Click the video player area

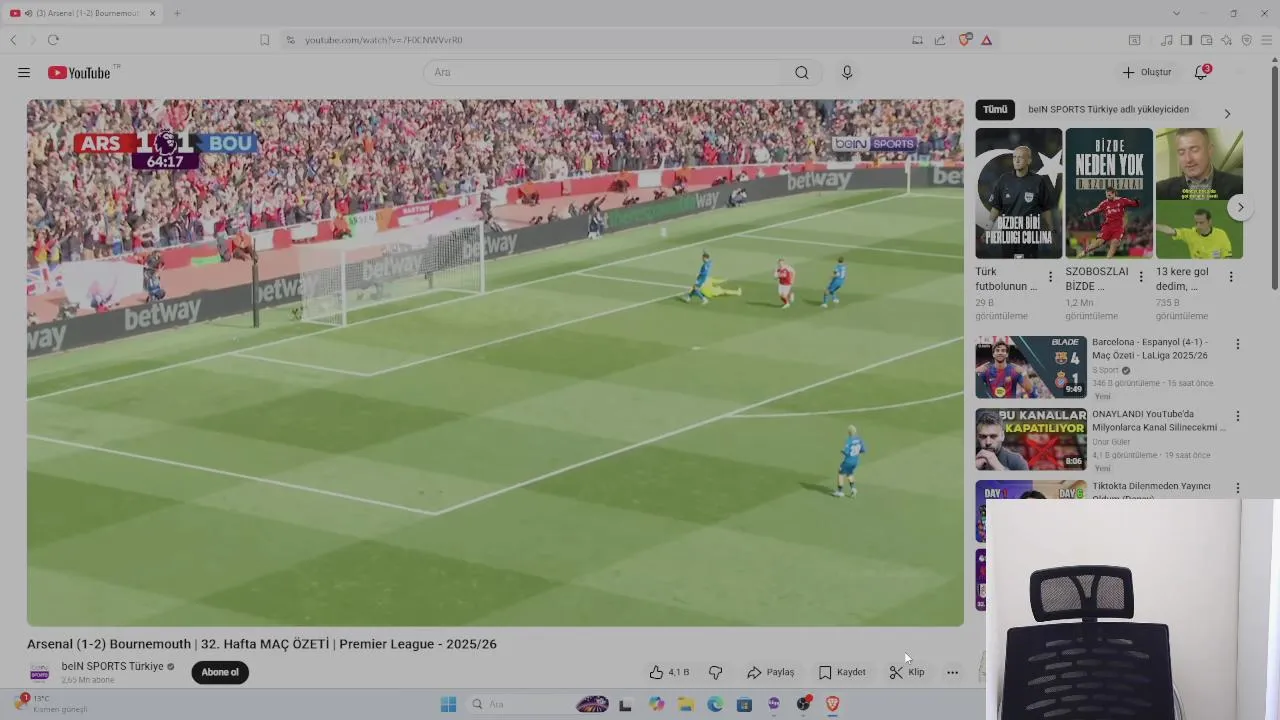pyautogui.click(x=495, y=363)
